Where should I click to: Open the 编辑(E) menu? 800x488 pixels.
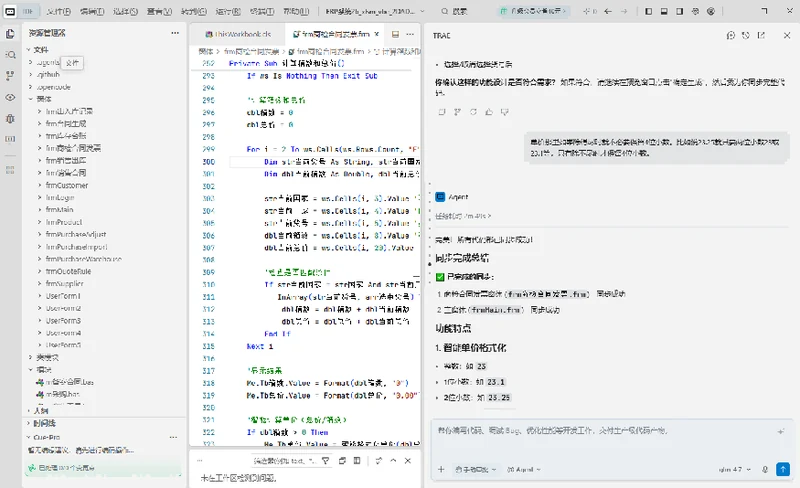point(92,11)
